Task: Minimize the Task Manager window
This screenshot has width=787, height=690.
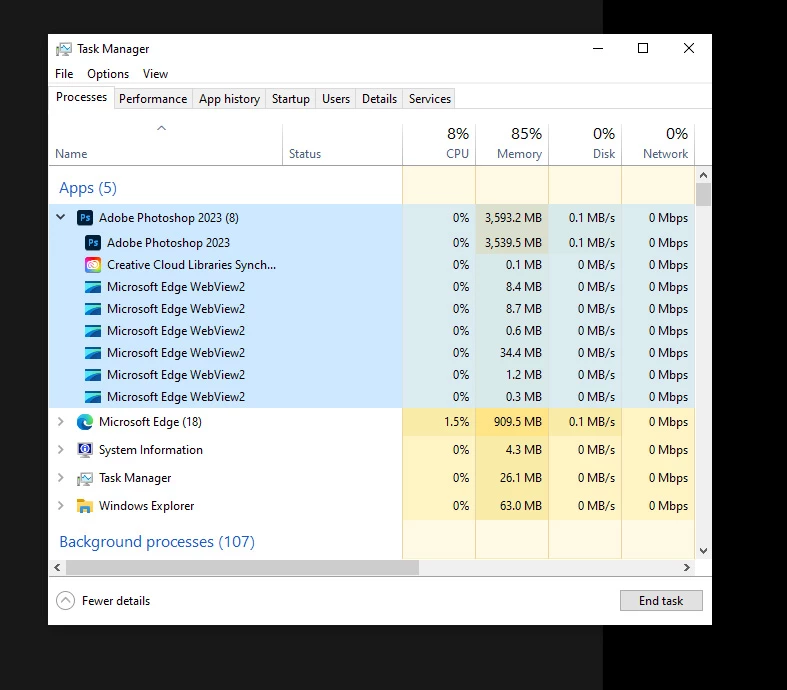Action: pos(598,48)
